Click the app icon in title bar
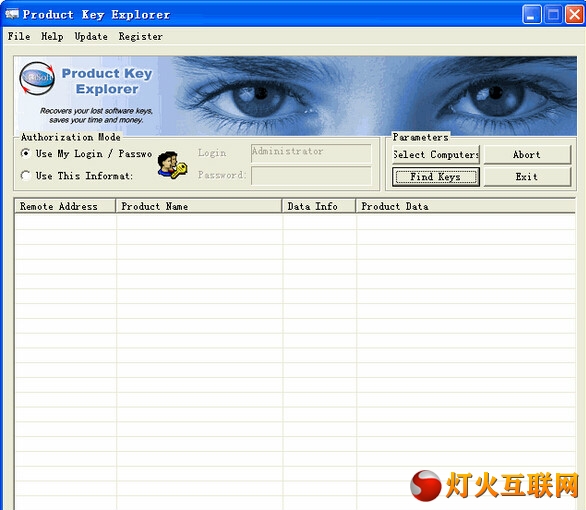586x510 pixels. (12, 15)
